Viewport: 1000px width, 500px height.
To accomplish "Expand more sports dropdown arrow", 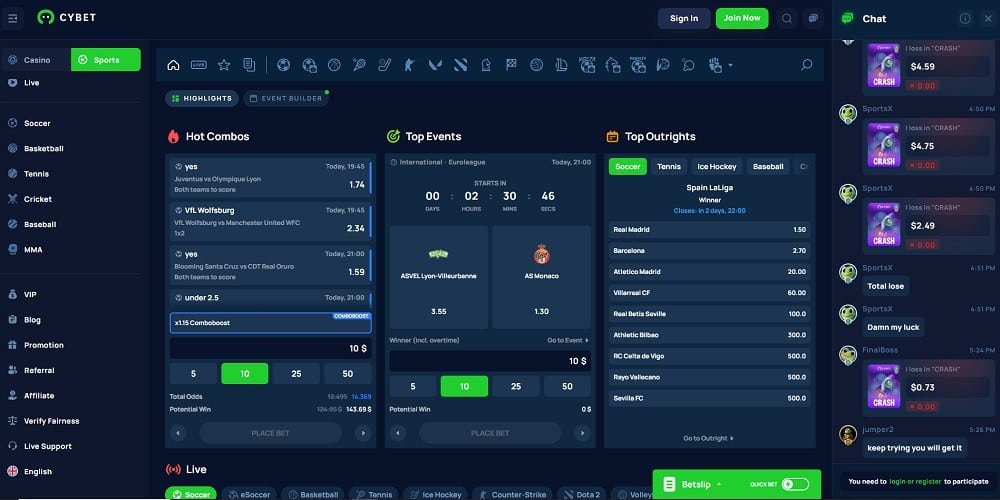I will (730, 66).
